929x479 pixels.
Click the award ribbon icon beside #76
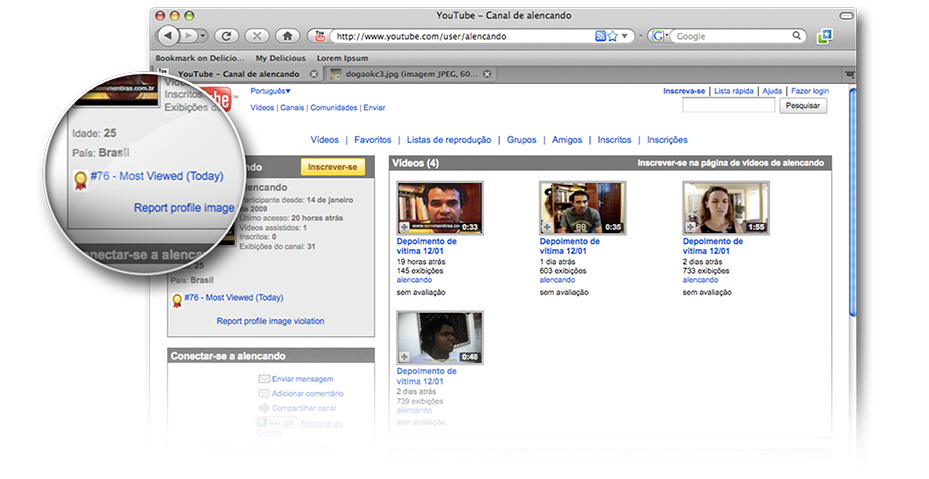pyautogui.click(x=177, y=300)
